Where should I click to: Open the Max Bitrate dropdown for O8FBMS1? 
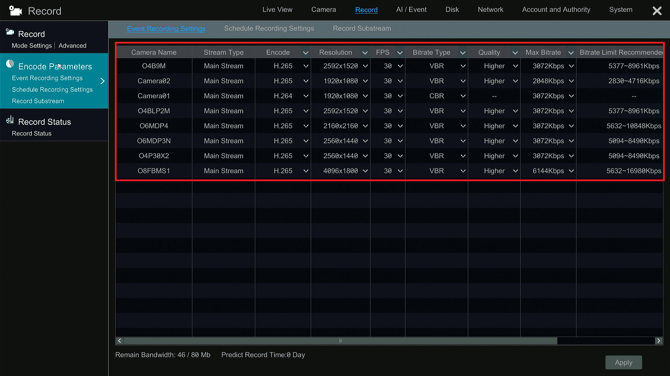[571, 171]
